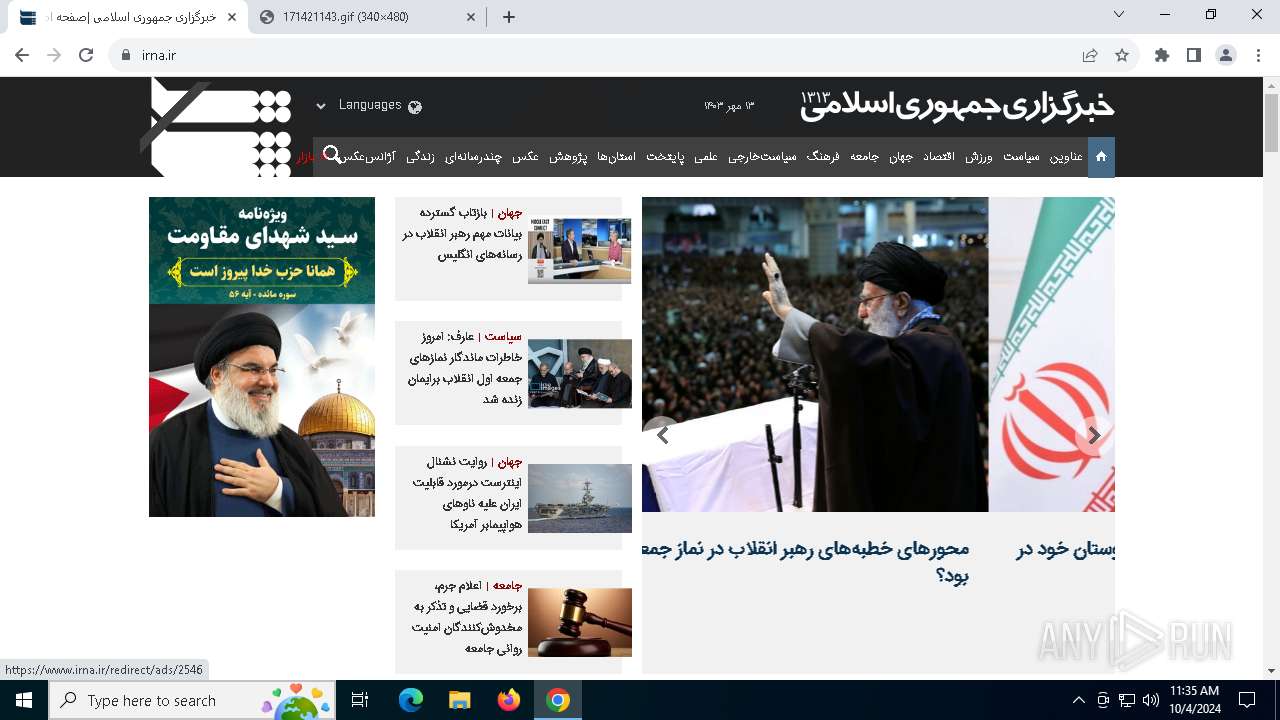Click the Languages label
The height and width of the screenshot is (720, 1280).
[x=370, y=105]
